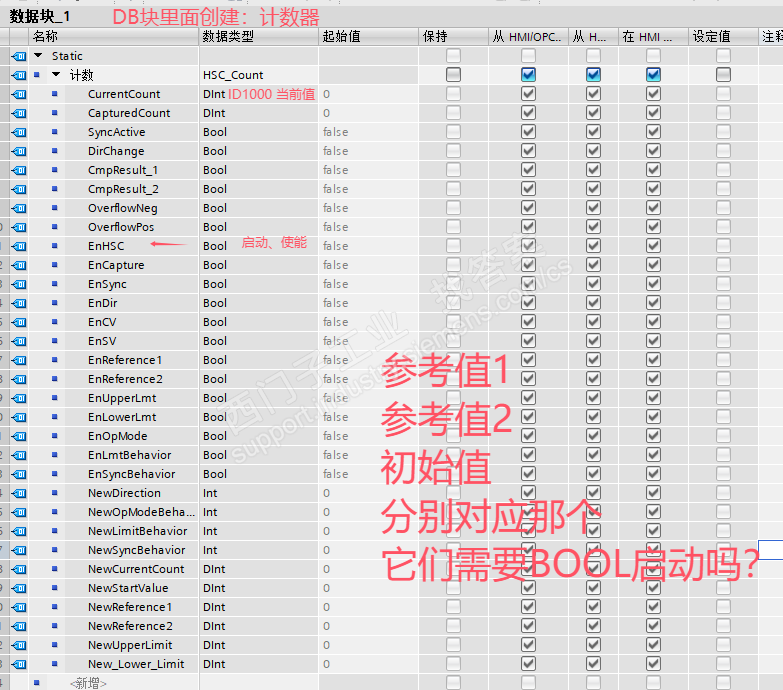Viewport: 783px width, 690px height.
Task: Click the tag icon beside NewReference1
Action: (x=19, y=607)
